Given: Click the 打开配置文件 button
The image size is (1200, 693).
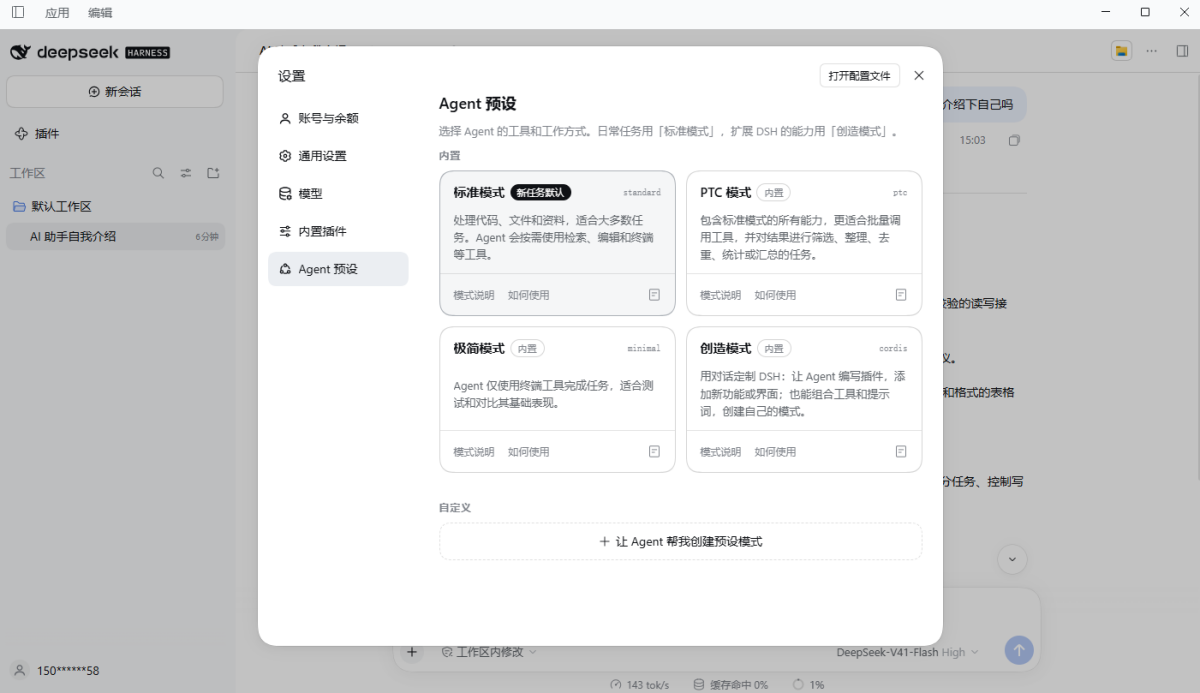Looking at the screenshot, I should click(860, 75).
